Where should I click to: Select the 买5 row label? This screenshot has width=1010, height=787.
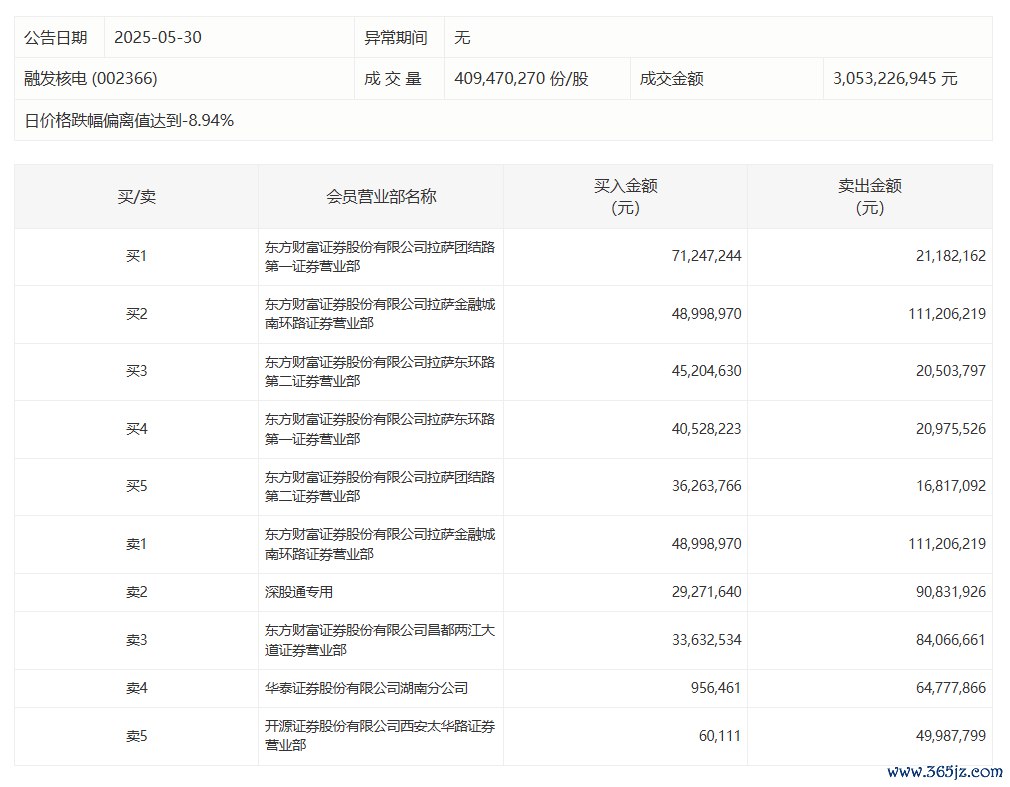[137, 486]
